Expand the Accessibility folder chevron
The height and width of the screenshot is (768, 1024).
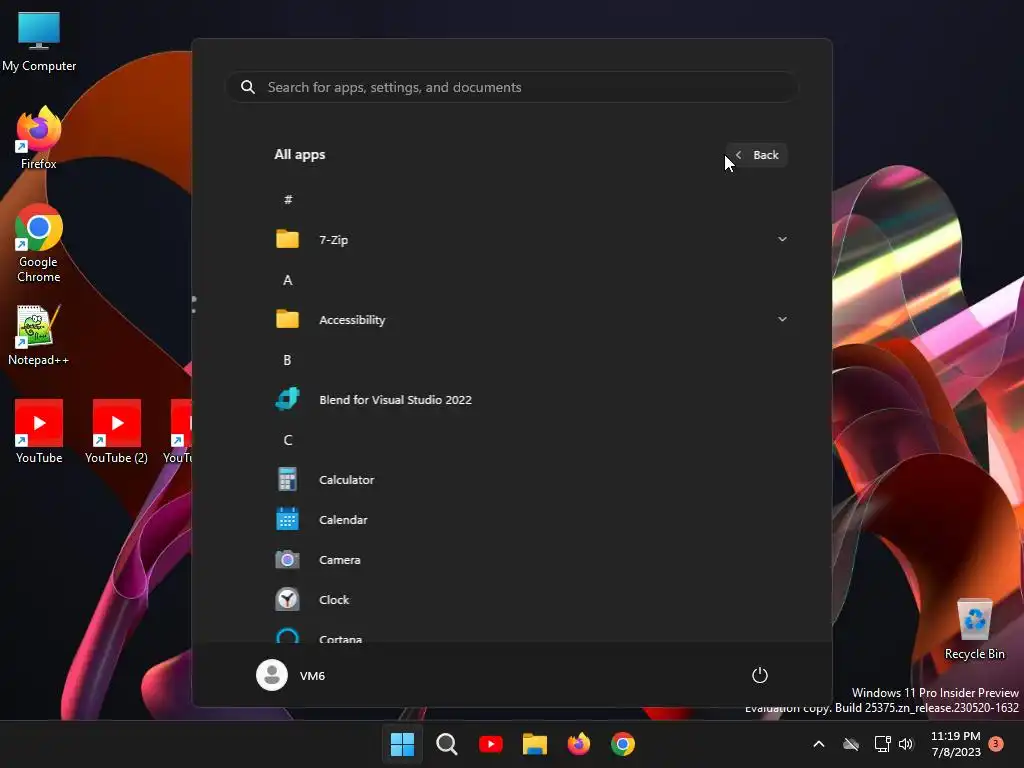point(782,319)
